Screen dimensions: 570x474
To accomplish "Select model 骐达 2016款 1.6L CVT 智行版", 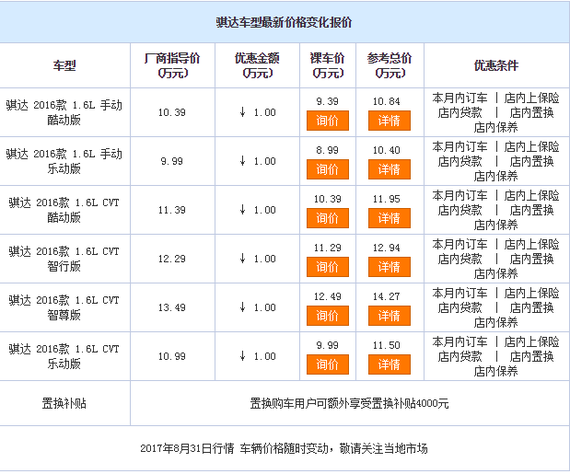I will click(x=64, y=258).
